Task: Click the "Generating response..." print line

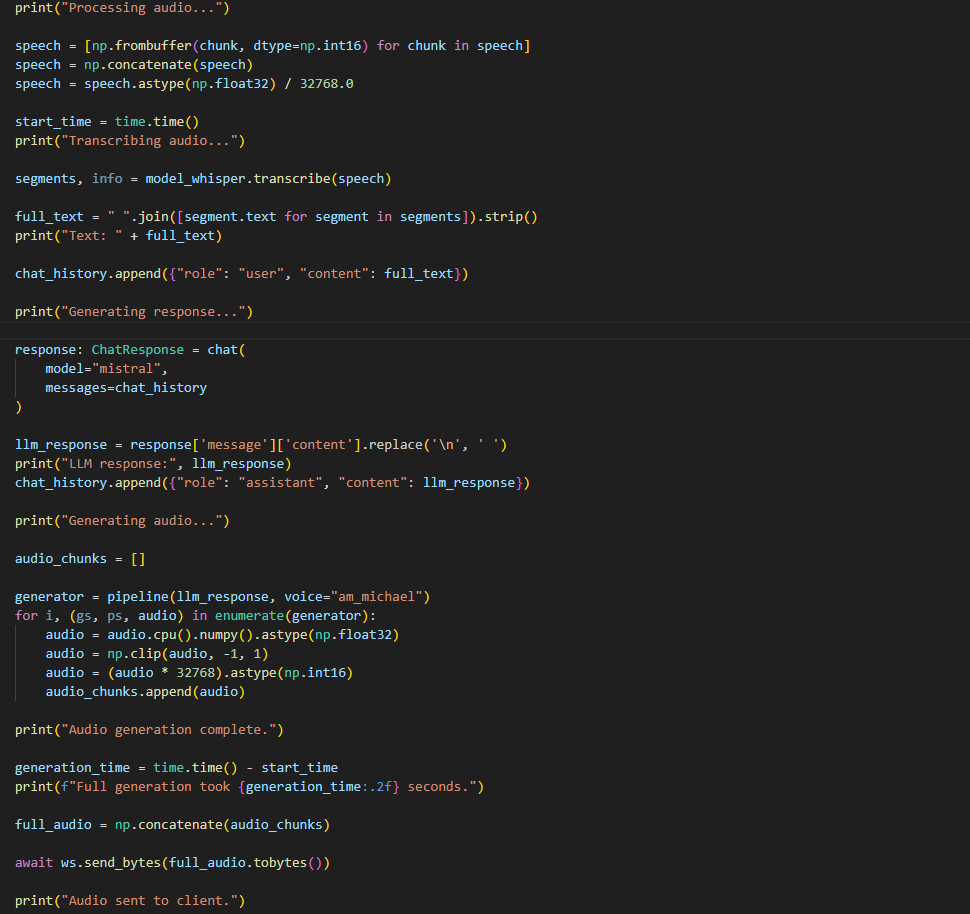Action: click(x=133, y=312)
